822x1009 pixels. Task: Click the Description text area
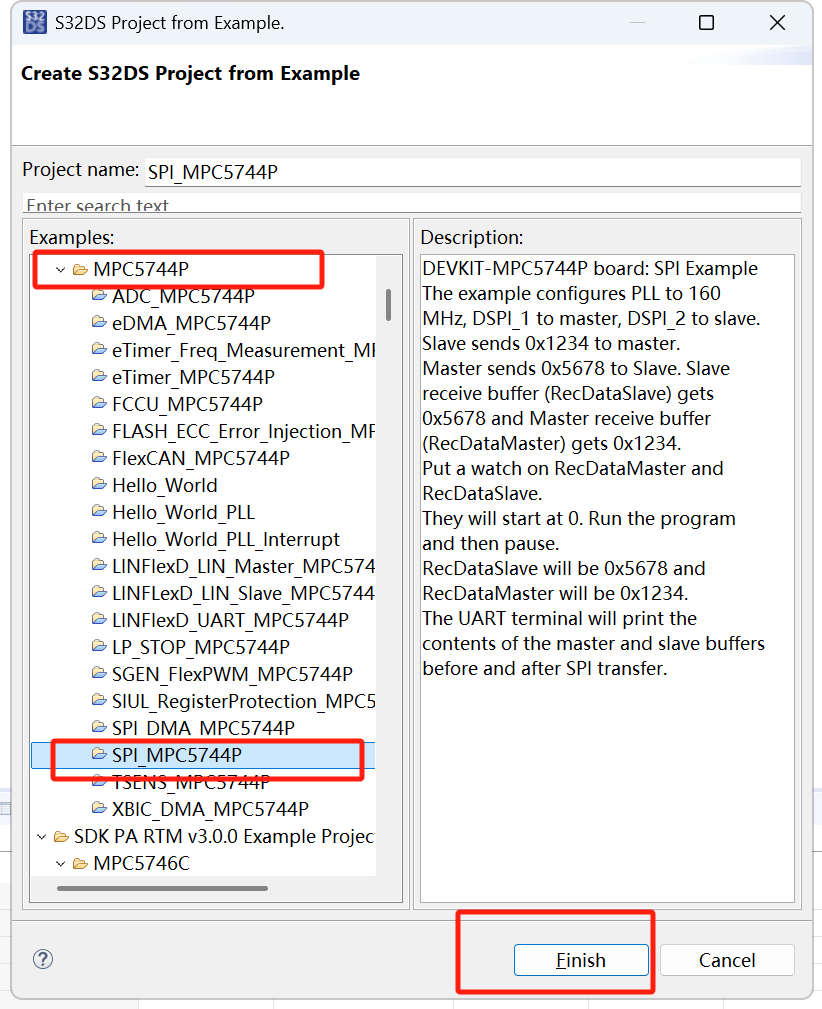[x=607, y=579]
